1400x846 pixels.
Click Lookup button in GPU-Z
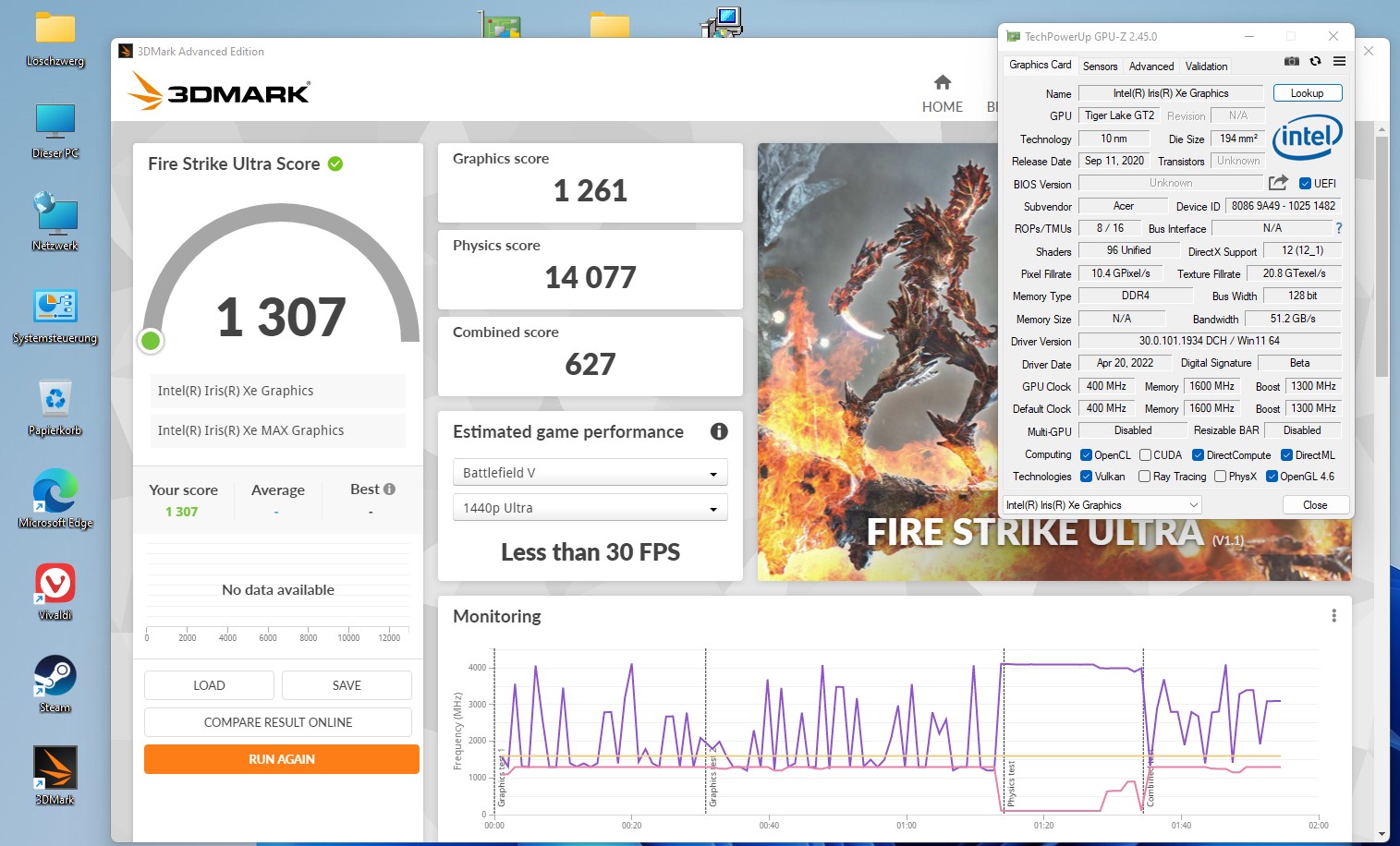click(1307, 93)
